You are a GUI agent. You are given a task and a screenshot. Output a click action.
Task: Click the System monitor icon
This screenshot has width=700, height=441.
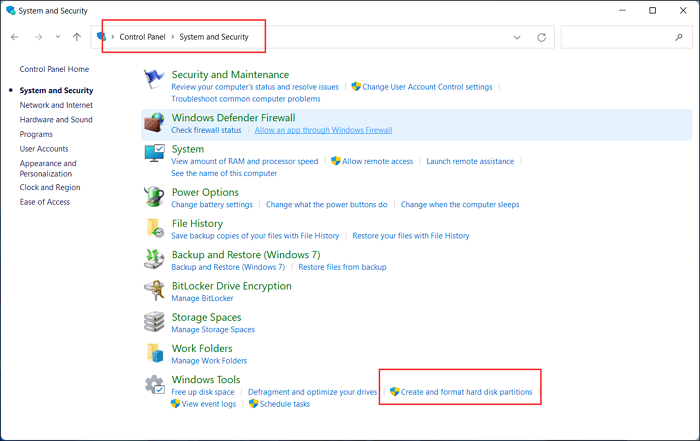(154, 153)
